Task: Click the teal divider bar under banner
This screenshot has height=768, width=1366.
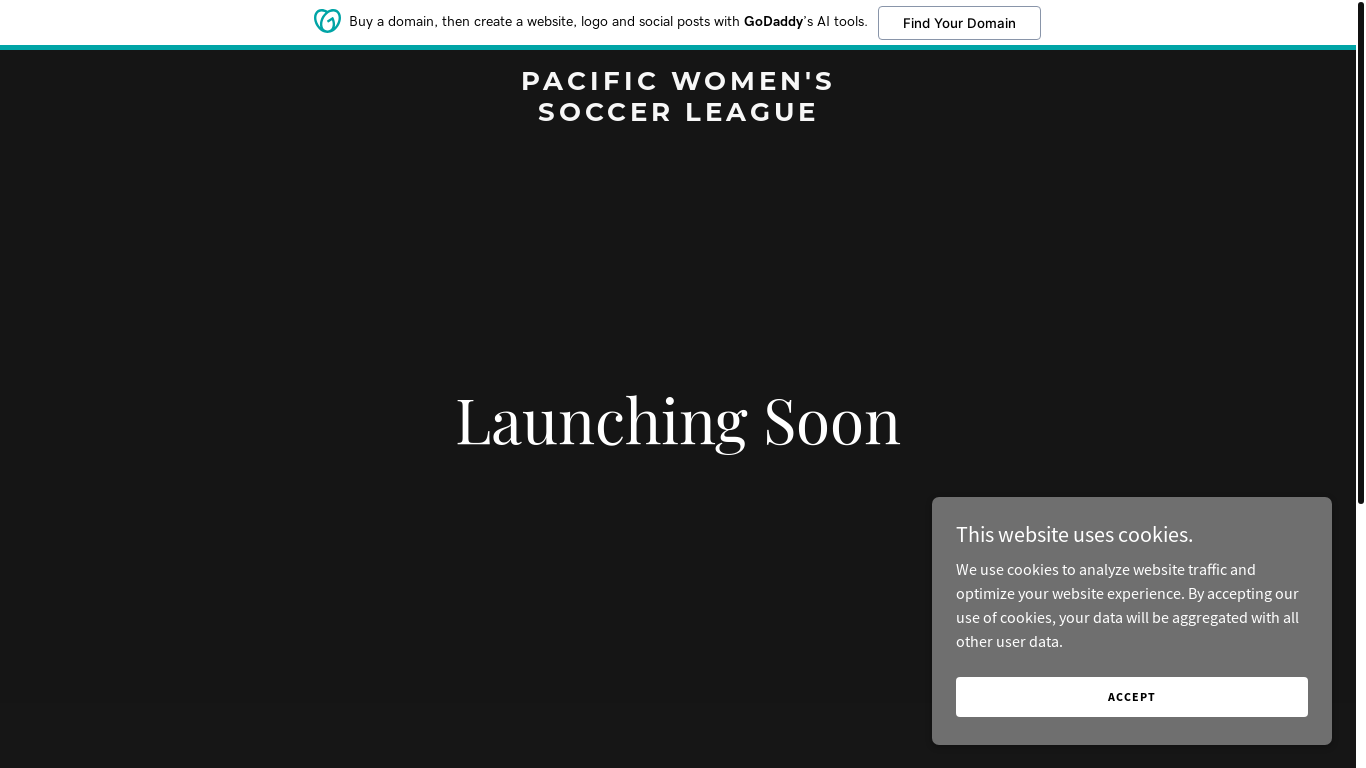Action: [678, 47]
